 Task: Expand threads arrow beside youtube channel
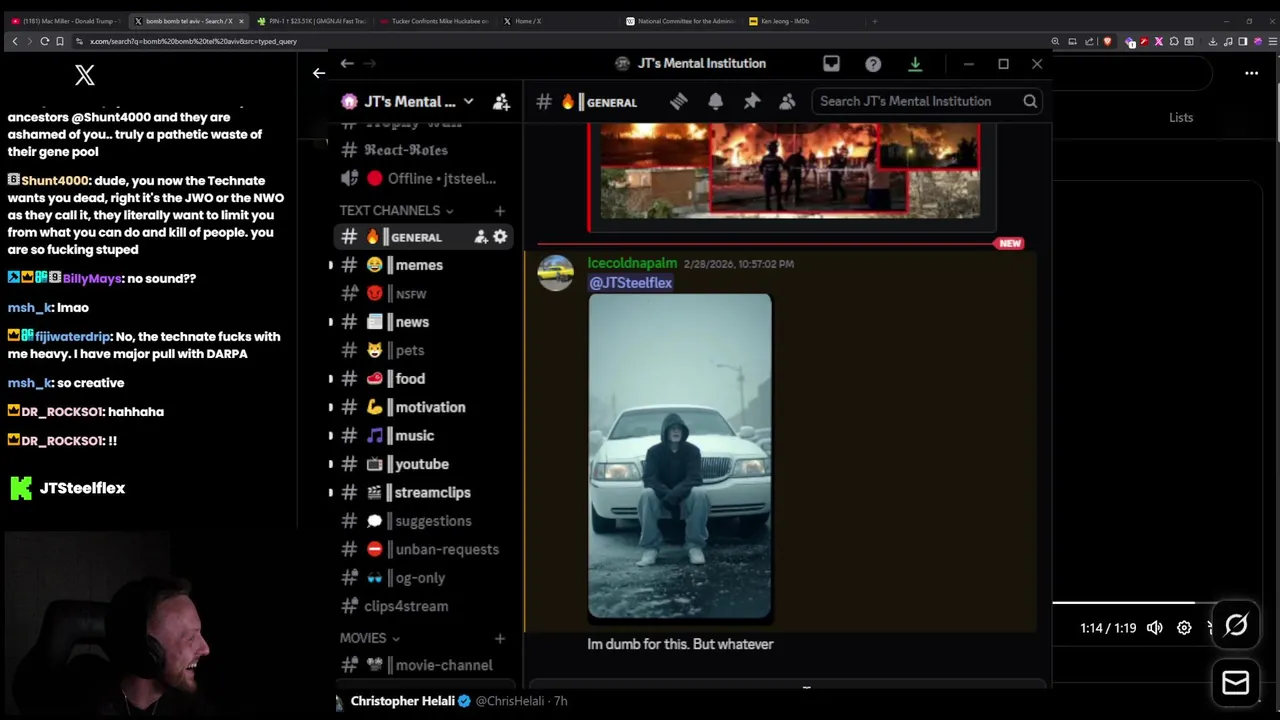coord(331,464)
